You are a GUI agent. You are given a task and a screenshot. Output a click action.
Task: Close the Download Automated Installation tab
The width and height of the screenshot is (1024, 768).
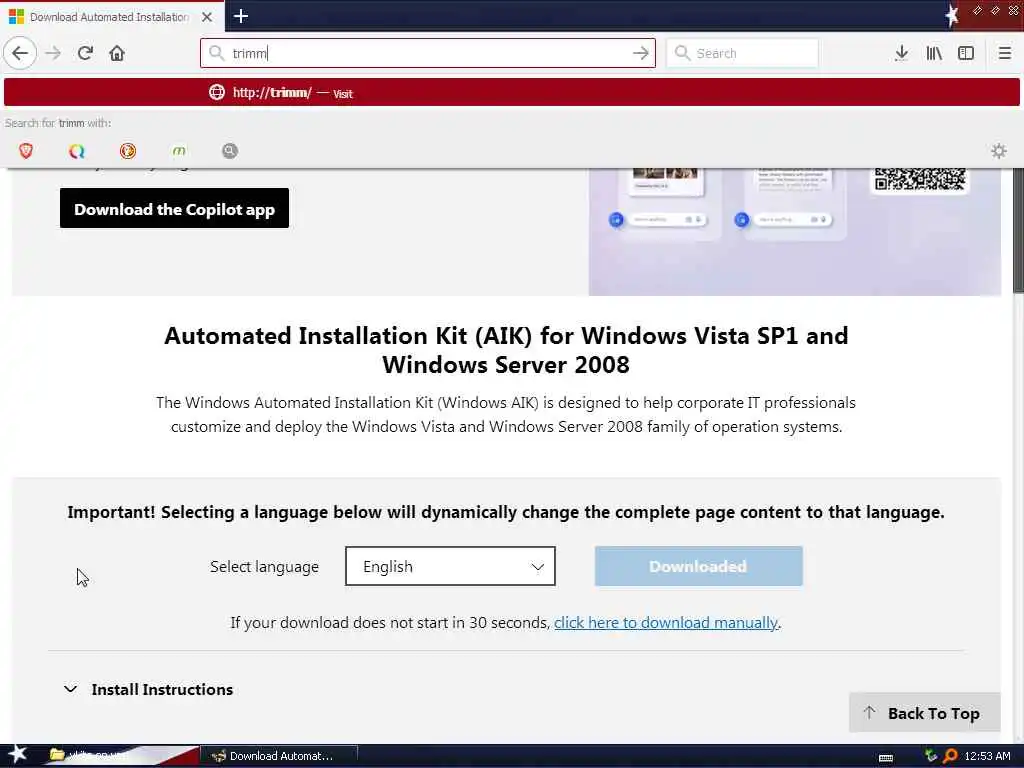tap(207, 17)
